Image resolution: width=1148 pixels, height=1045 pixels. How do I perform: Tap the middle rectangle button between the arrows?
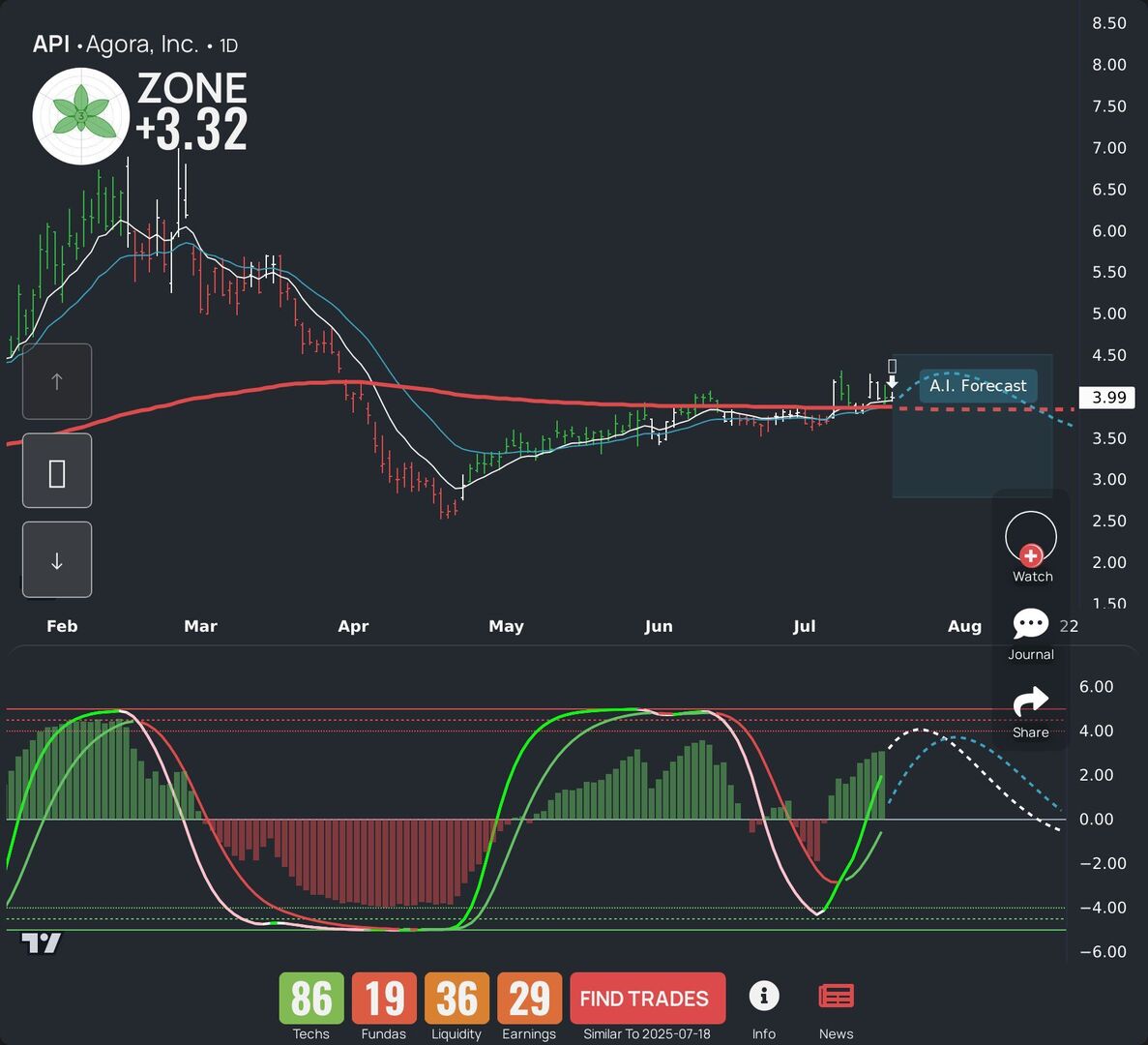coord(57,471)
